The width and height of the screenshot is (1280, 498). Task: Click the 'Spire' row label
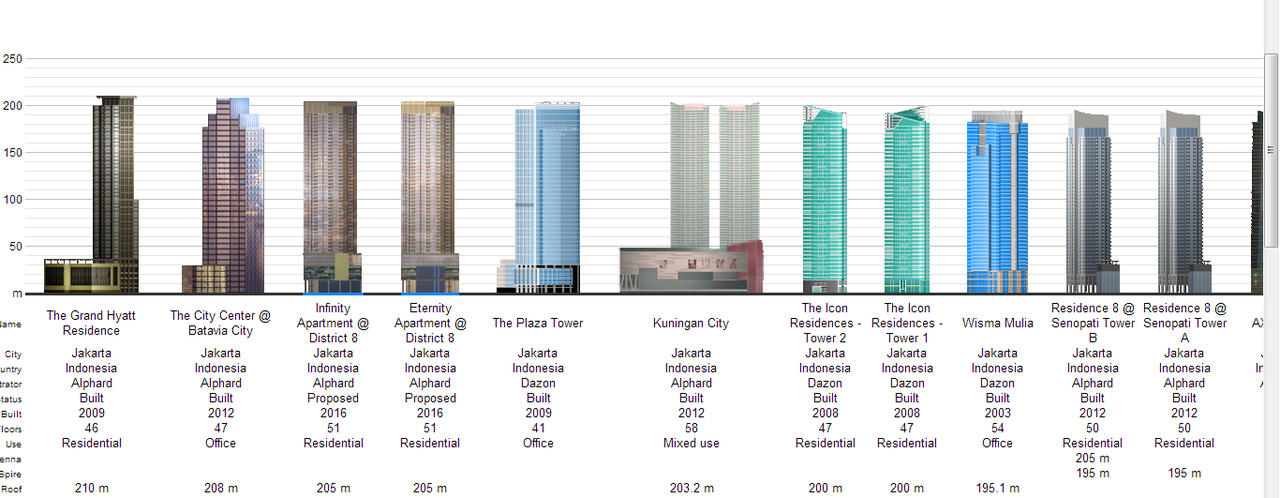click(11, 474)
